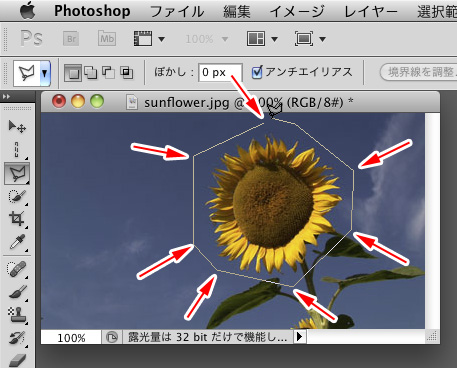Open the Apple menu
The height and width of the screenshot is (368, 457).
pyautogui.click(x=27, y=11)
